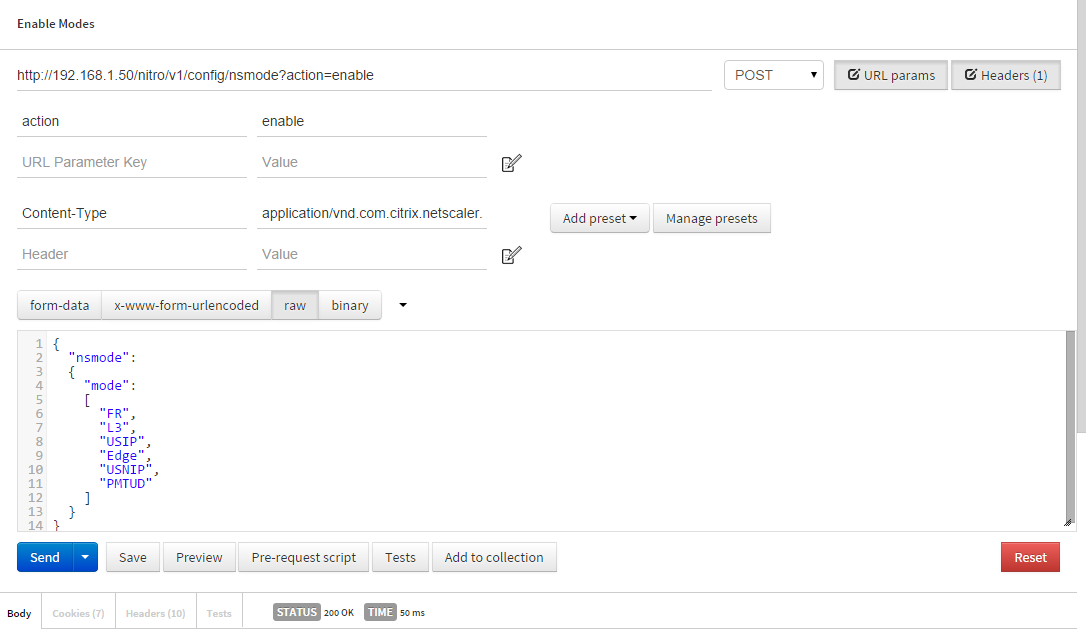Open the POST method dropdown

pyautogui.click(x=773, y=75)
